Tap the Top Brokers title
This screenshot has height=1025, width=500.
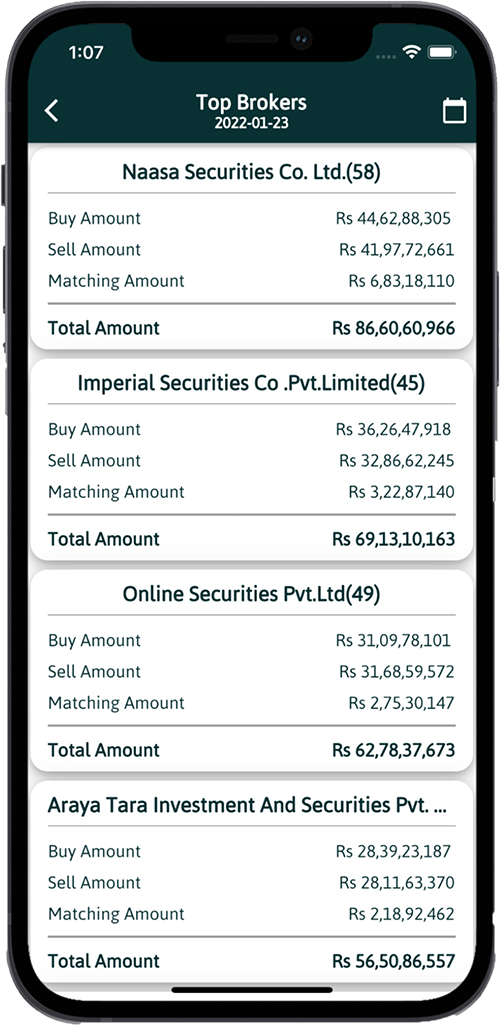point(252,102)
